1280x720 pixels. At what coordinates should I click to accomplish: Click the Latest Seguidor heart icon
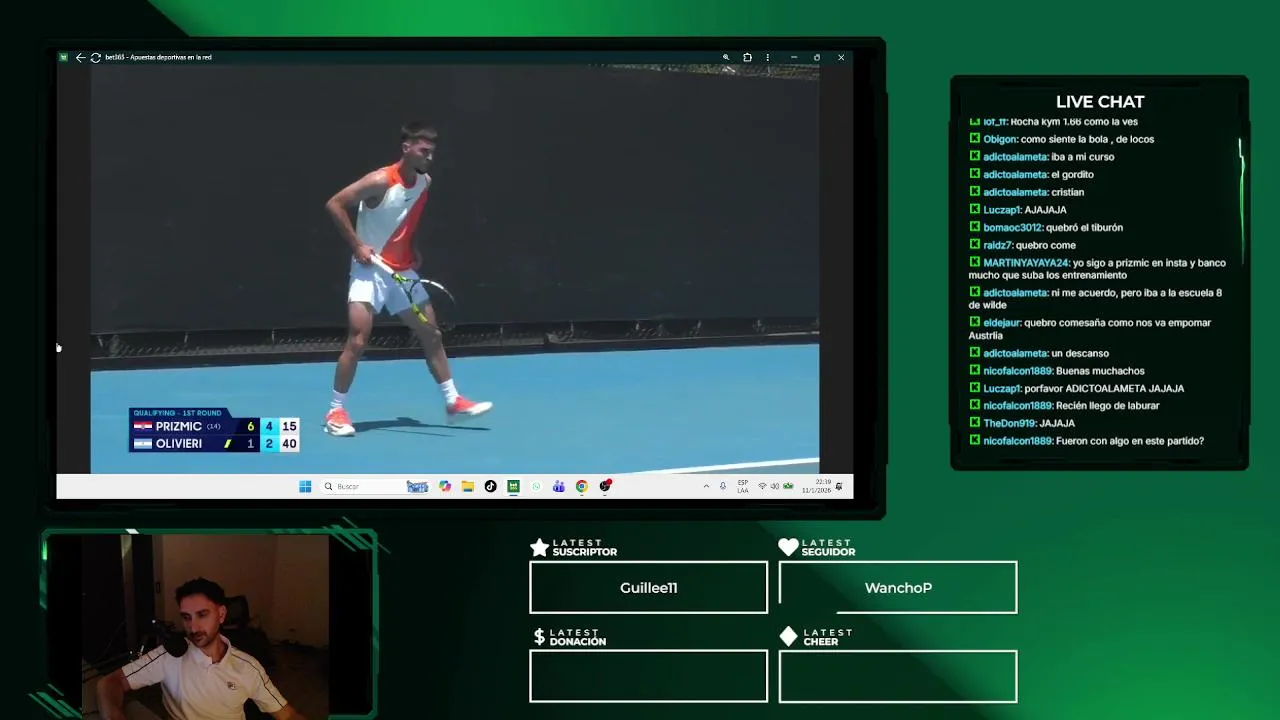(x=788, y=547)
